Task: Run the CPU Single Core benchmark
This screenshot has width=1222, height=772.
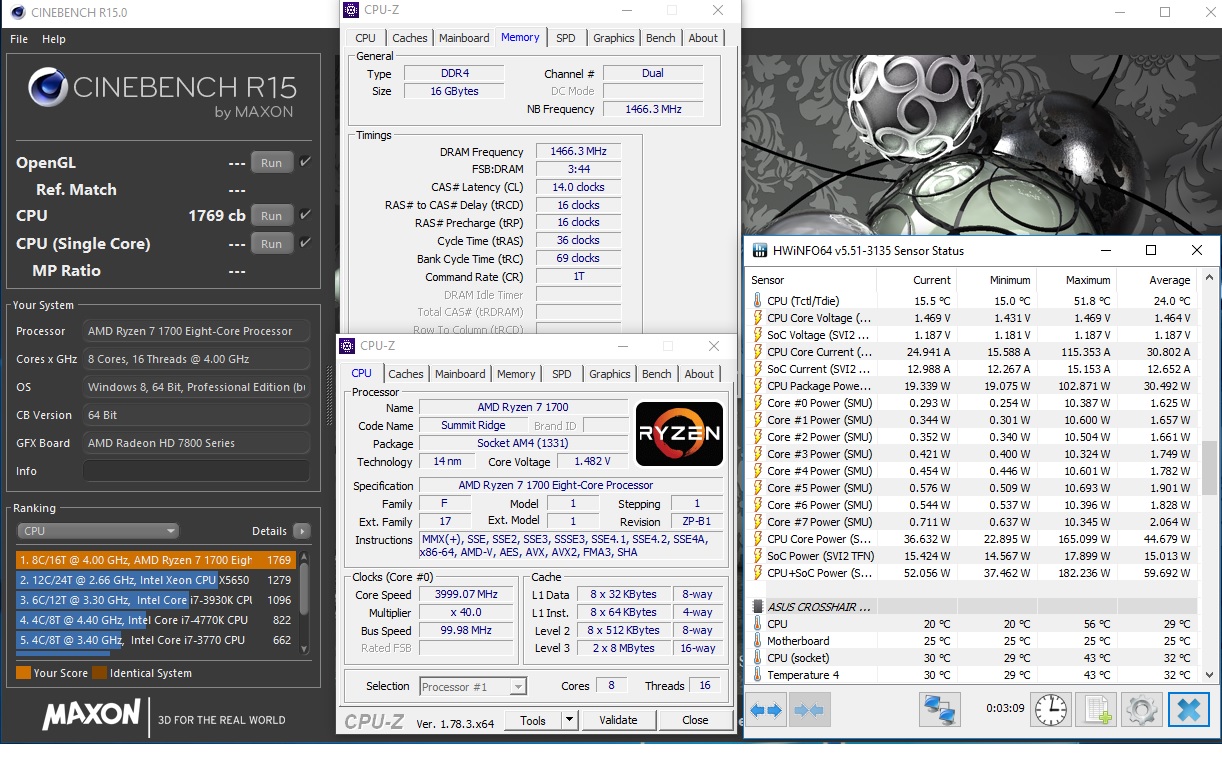Action: point(271,244)
